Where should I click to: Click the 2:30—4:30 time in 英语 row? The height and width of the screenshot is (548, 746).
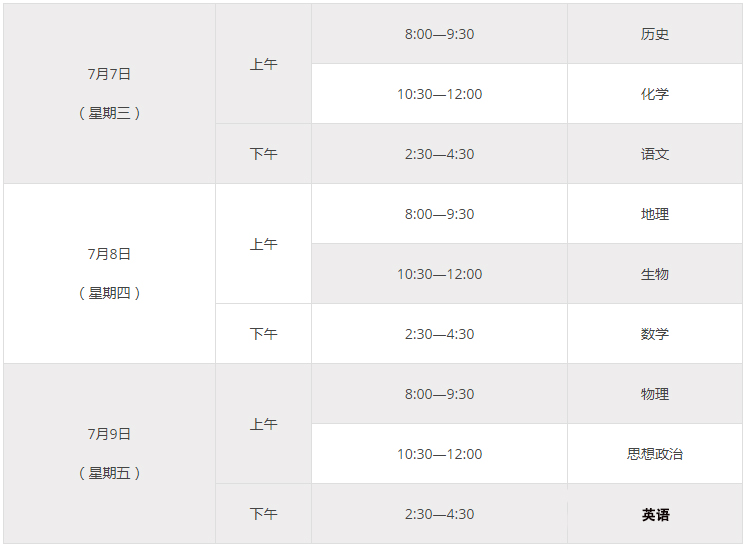tap(439, 514)
